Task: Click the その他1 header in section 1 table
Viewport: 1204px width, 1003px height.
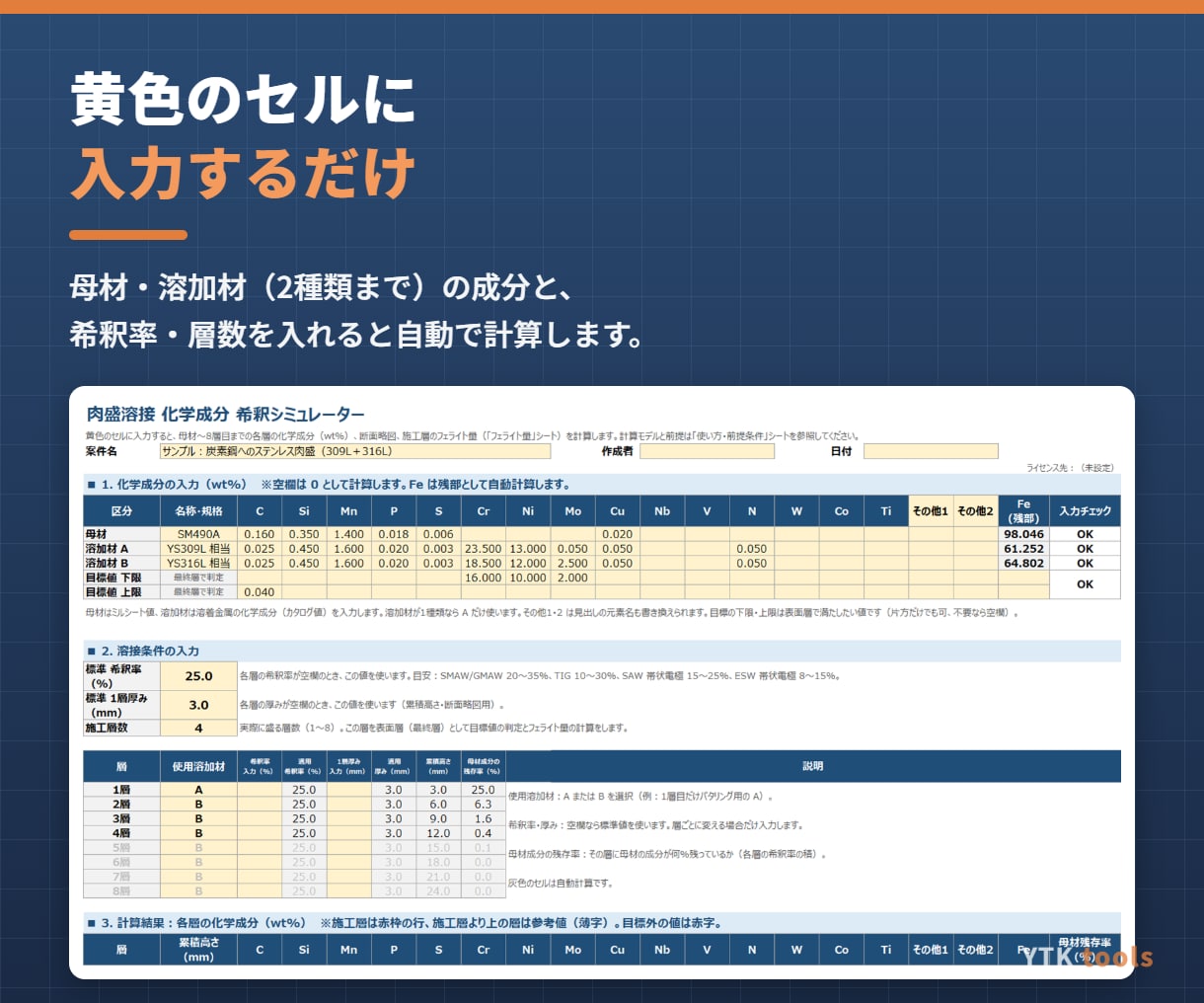Action: click(x=931, y=511)
